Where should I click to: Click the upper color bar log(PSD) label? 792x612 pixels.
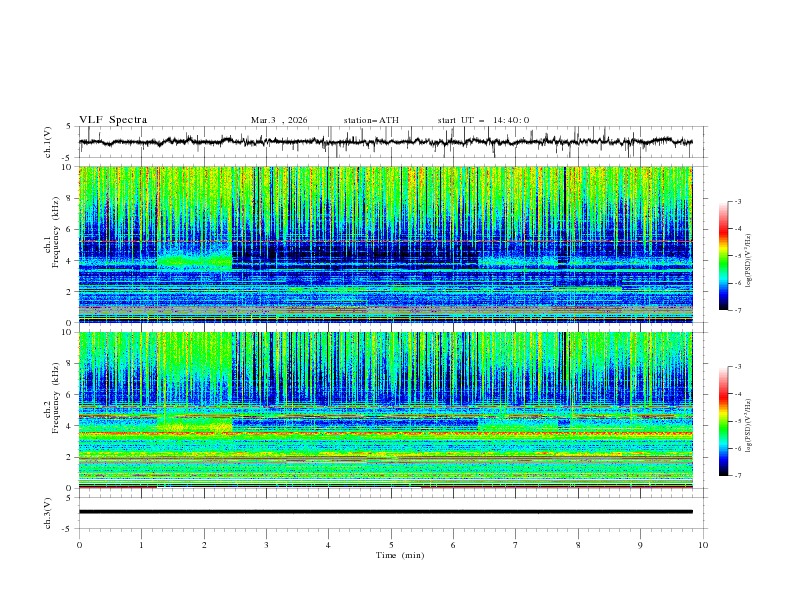point(750,261)
